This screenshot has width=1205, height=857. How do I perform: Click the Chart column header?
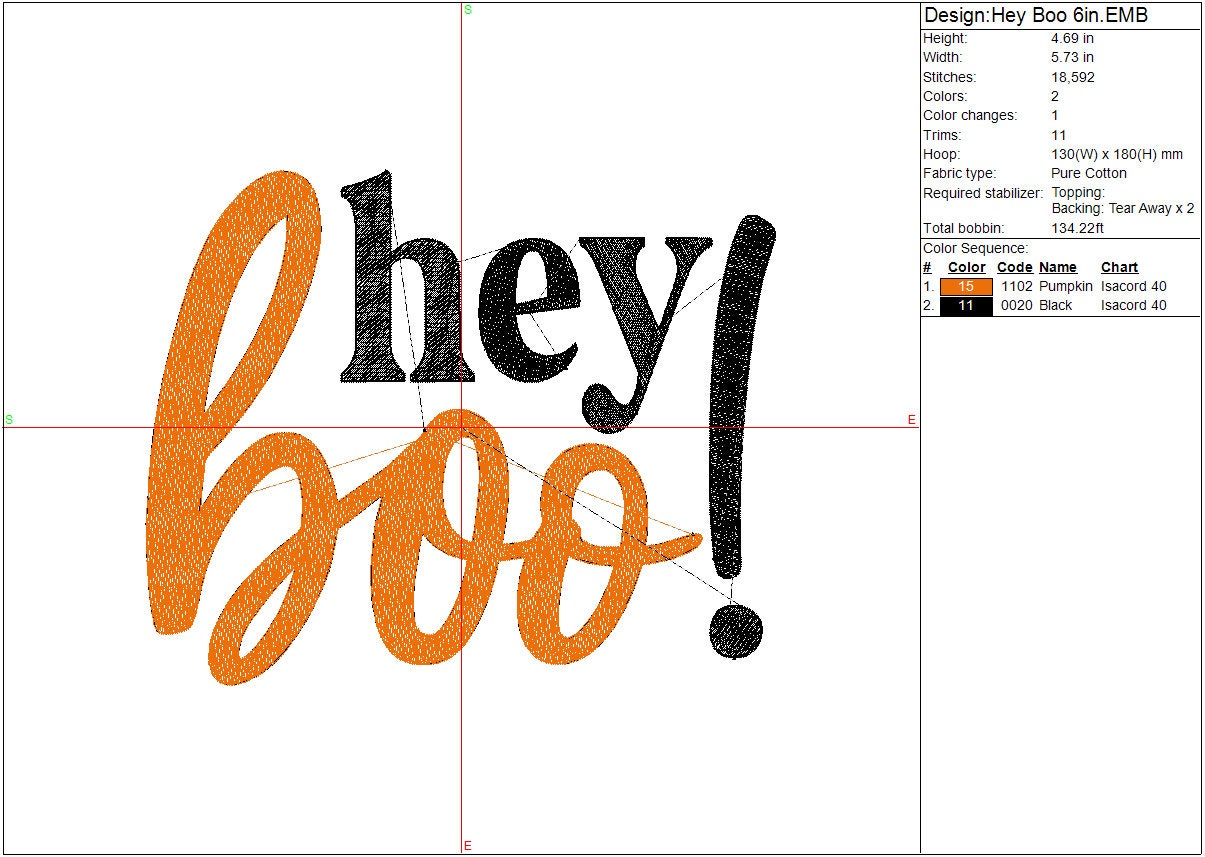1119,267
